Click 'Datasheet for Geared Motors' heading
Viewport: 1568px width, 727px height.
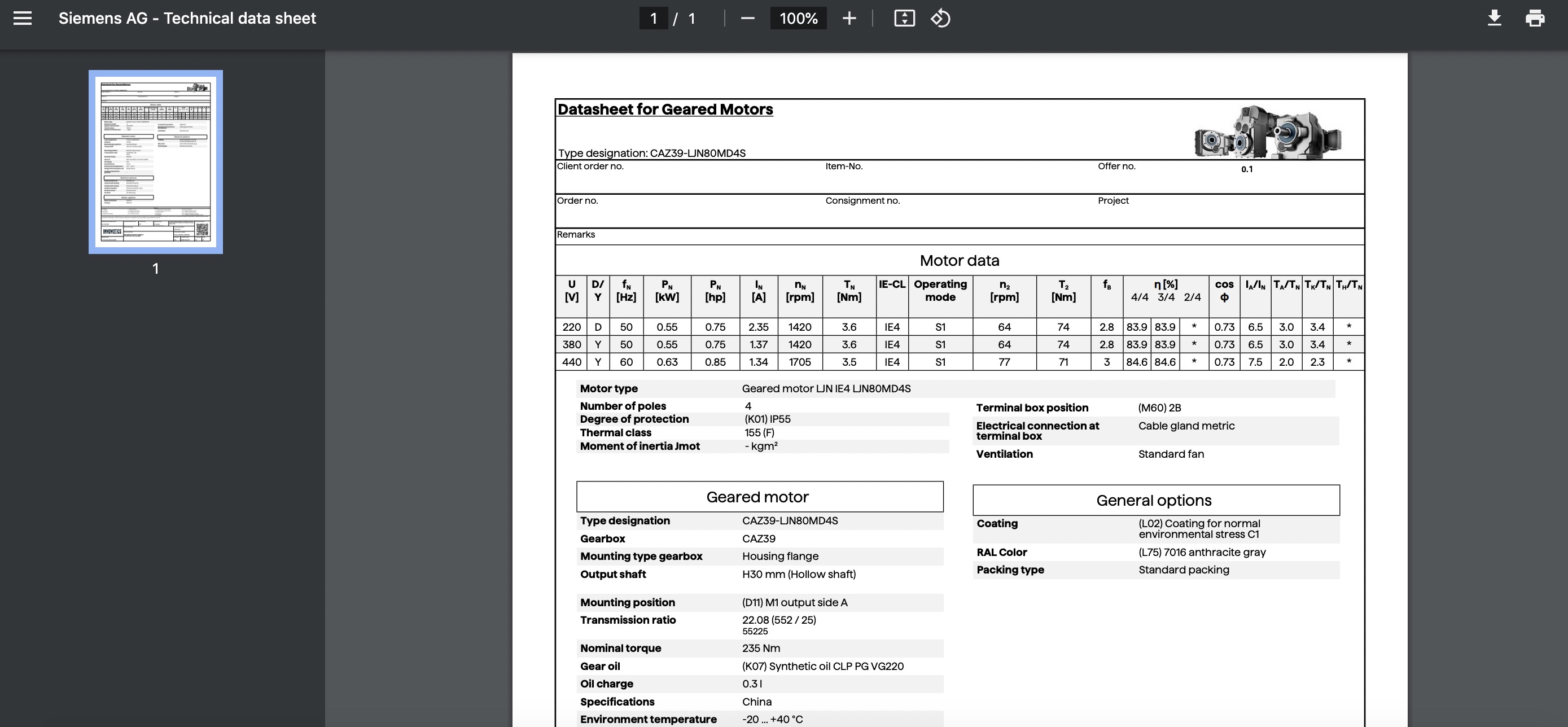[x=665, y=110]
